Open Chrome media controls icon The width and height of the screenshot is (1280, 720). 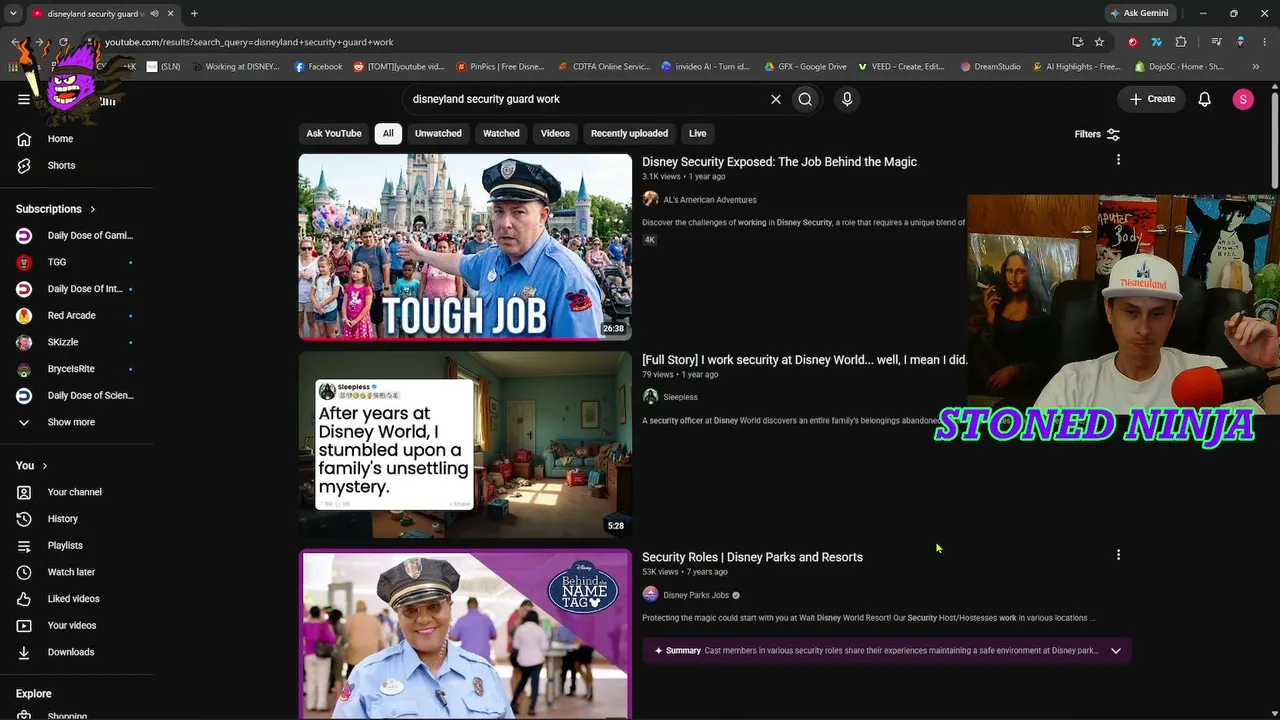(x=1216, y=42)
